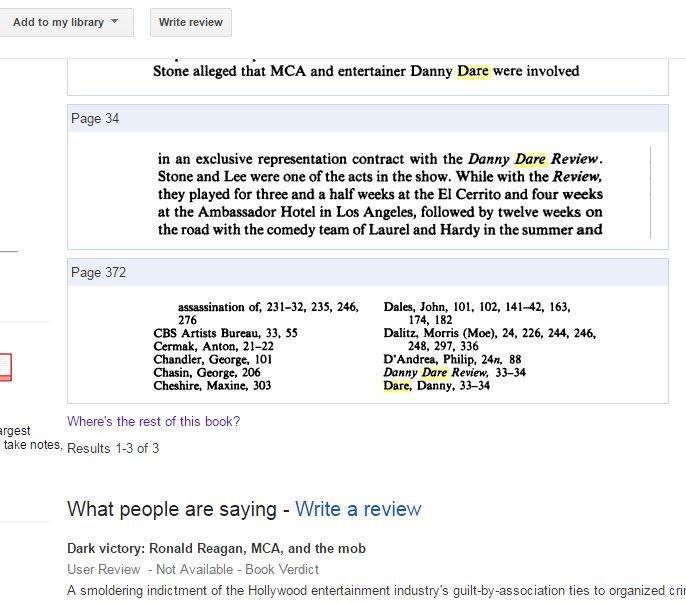
Task: Click the take notes text in left sidebar
Action: (x=32, y=444)
